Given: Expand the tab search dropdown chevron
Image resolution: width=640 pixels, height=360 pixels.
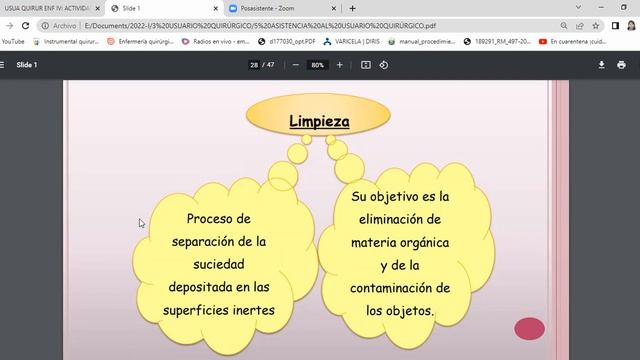Looking at the screenshot, I should [x=578, y=7].
